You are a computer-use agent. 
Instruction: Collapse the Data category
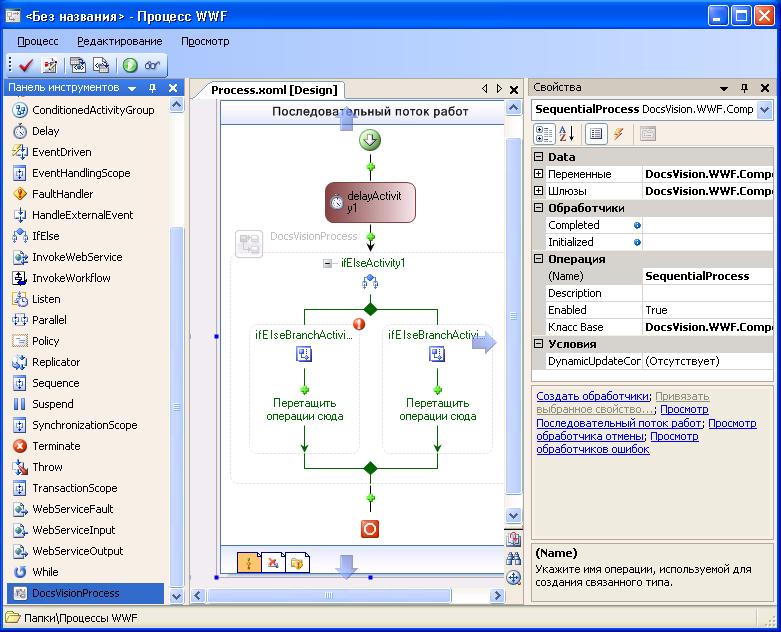pyautogui.click(x=538, y=156)
